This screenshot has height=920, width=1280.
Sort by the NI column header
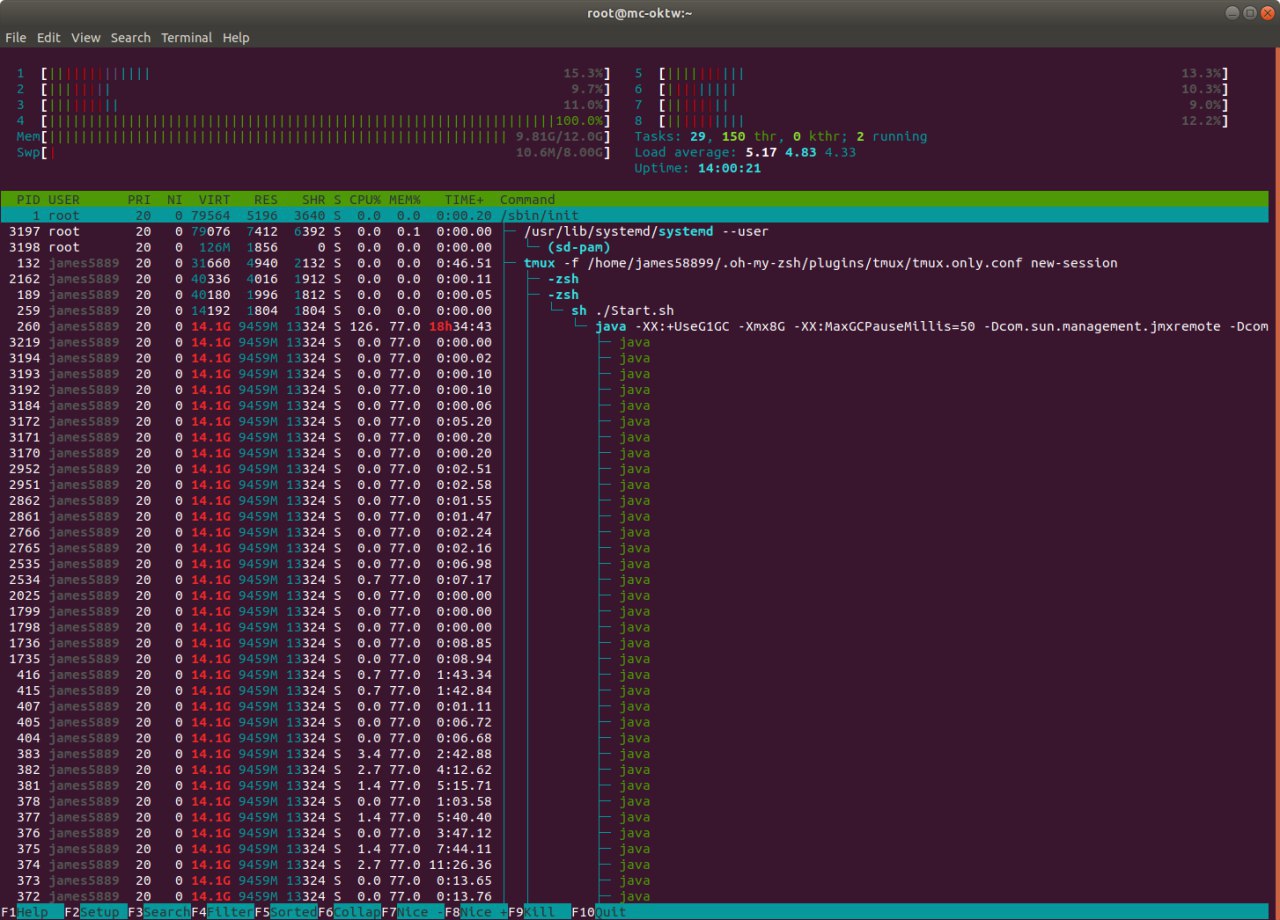pyautogui.click(x=175, y=200)
